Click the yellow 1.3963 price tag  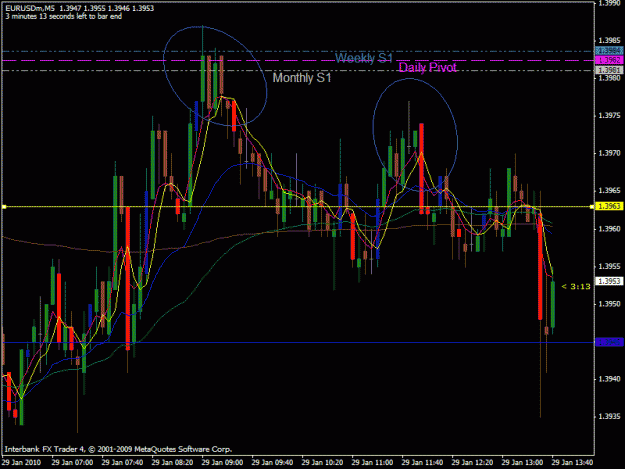point(609,206)
